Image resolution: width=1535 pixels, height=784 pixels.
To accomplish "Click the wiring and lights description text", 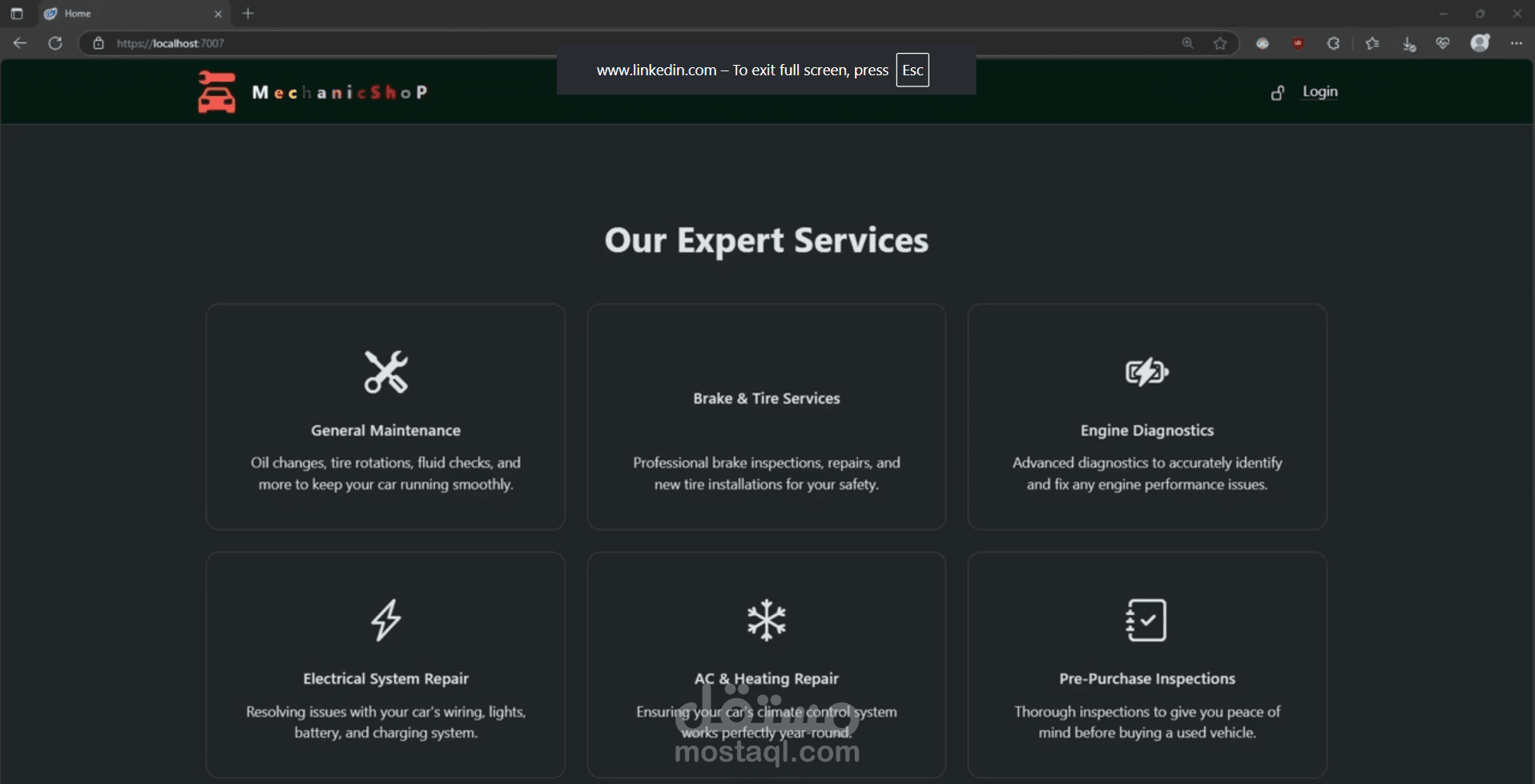I will (385, 722).
